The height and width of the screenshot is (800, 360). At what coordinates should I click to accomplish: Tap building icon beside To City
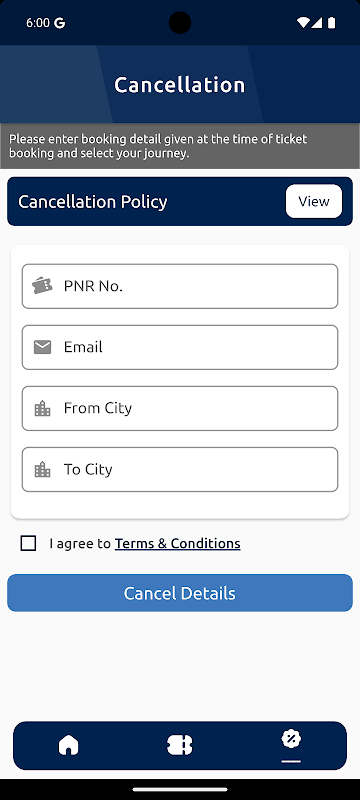pyautogui.click(x=42, y=469)
